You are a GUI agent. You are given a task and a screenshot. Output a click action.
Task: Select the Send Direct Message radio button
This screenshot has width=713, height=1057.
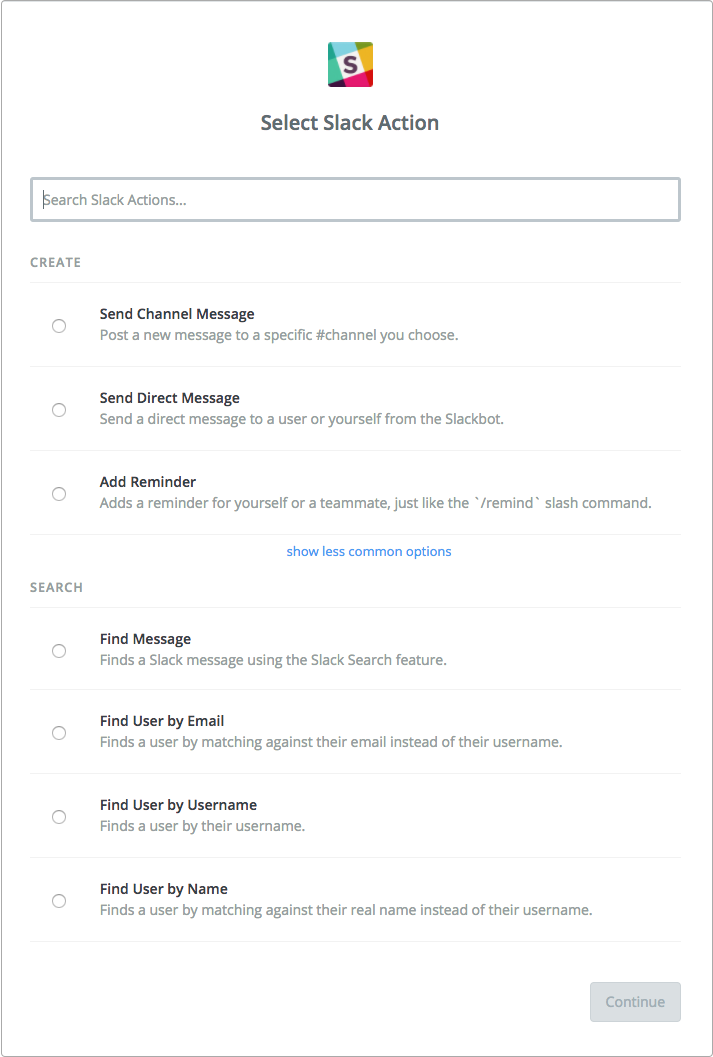pyautogui.click(x=59, y=410)
